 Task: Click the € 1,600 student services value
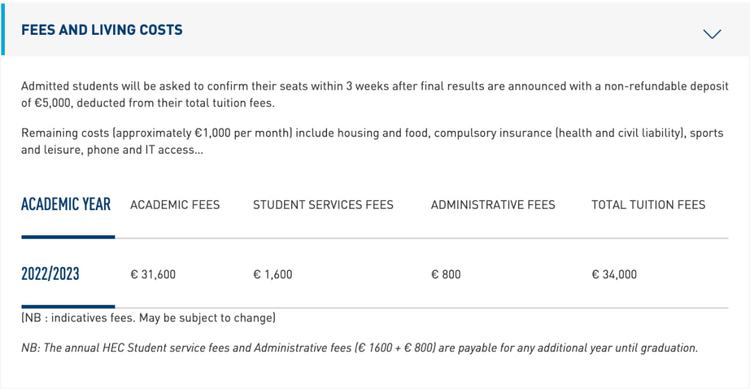273,274
